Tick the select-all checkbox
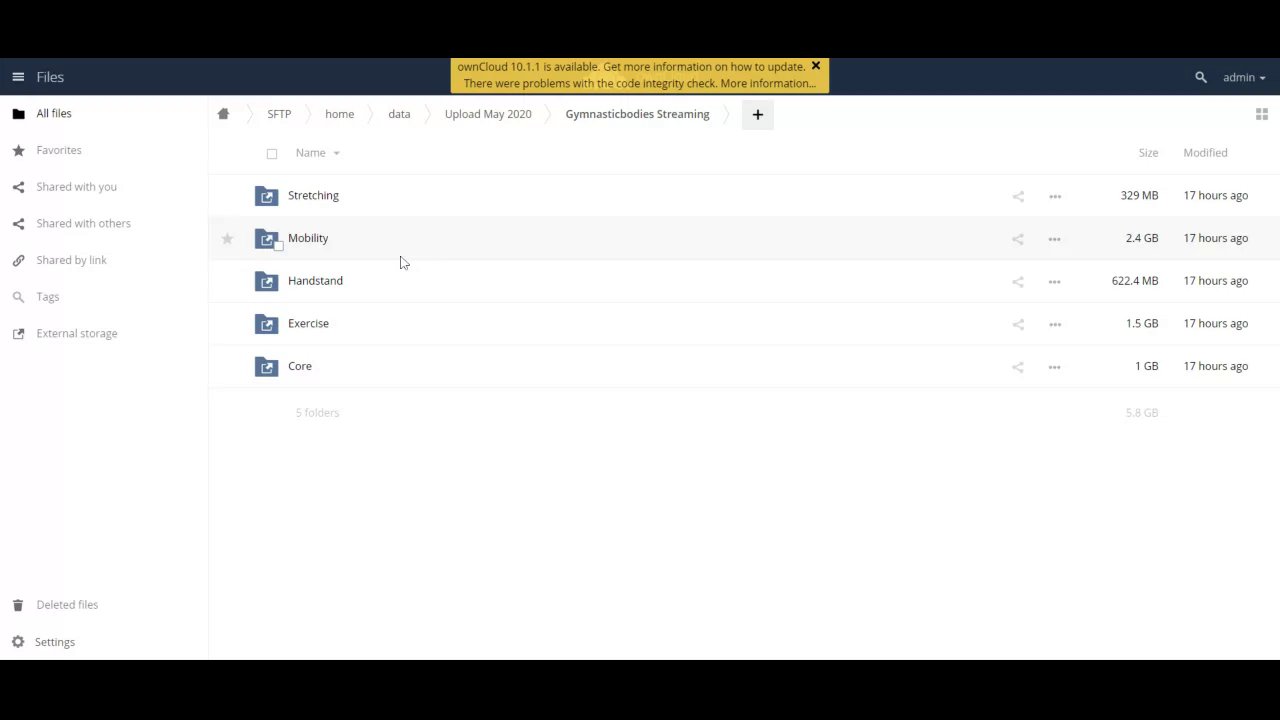Image resolution: width=1280 pixels, height=720 pixels. 272,154
